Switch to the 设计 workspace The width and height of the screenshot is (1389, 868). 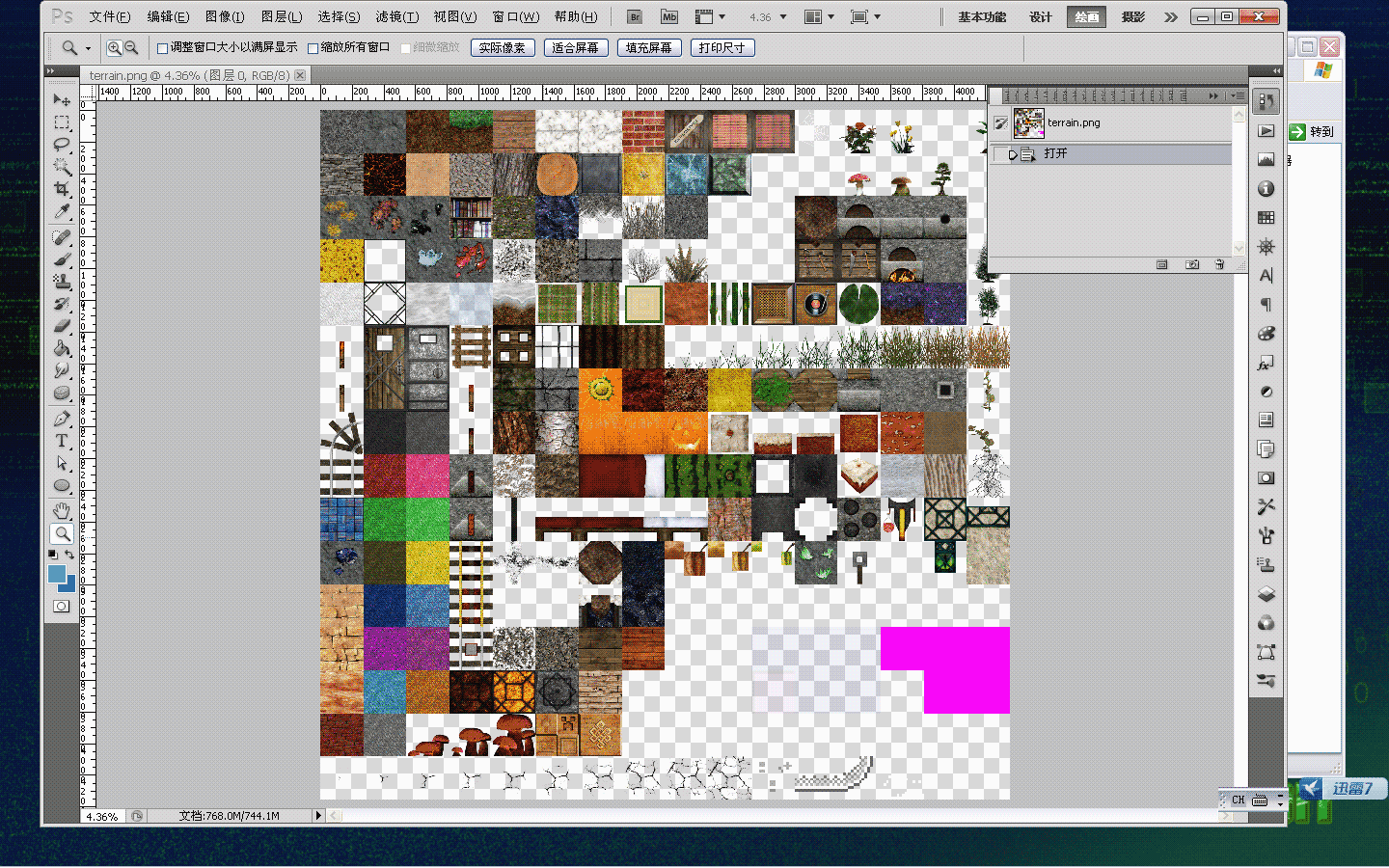pyautogui.click(x=1040, y=16)
